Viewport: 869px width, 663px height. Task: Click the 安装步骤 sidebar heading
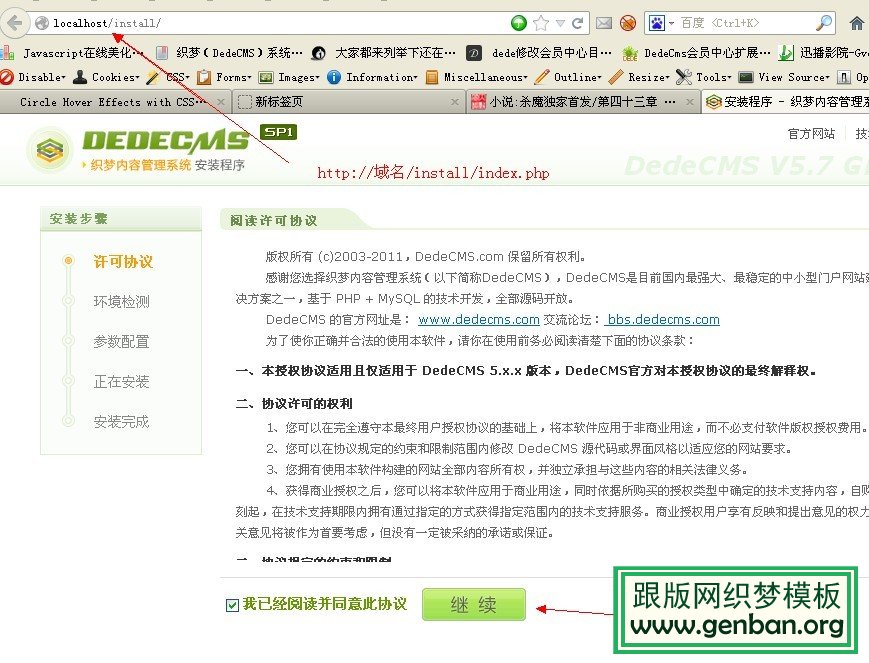[79, 219]
